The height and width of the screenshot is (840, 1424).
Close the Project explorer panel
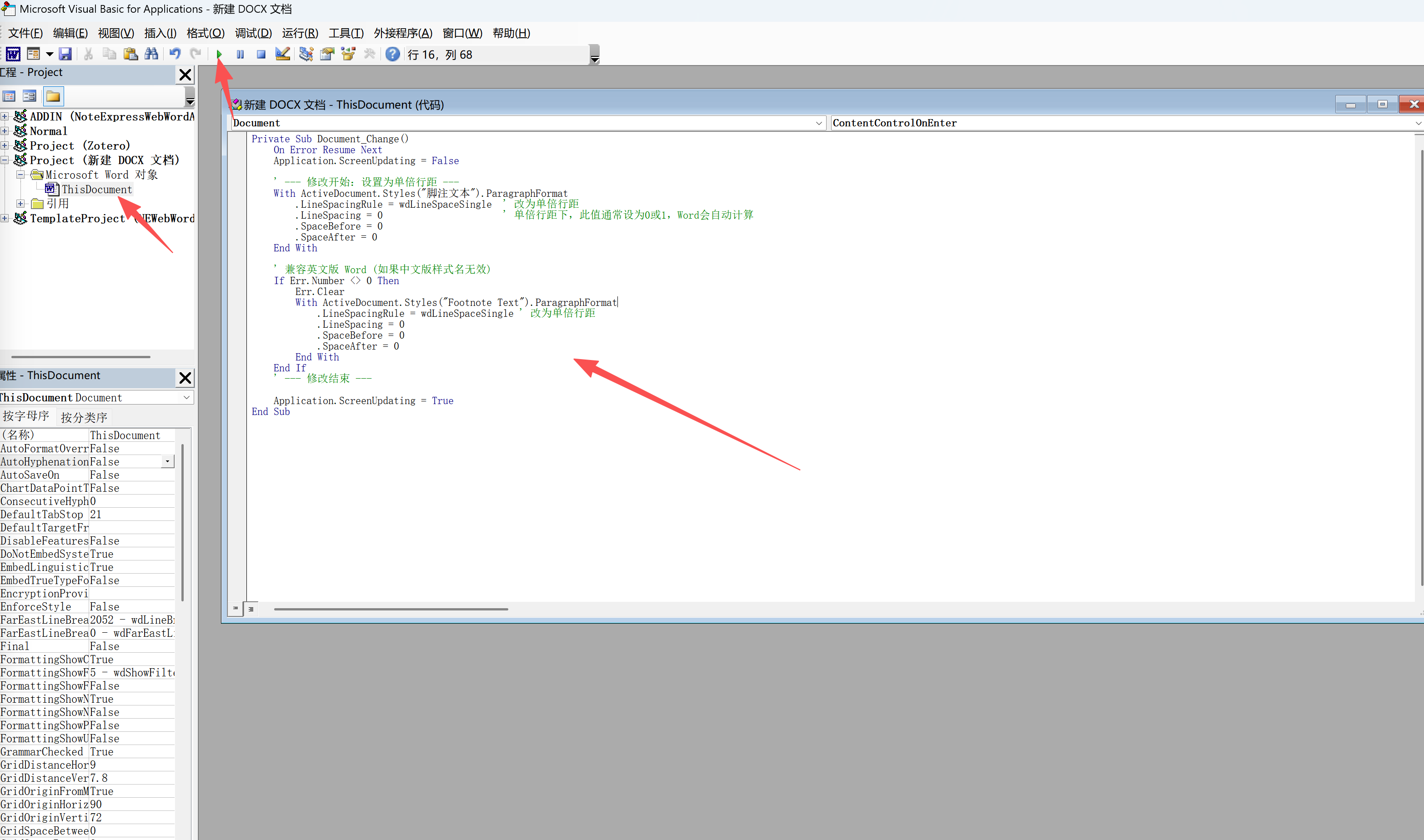[185, 75]
